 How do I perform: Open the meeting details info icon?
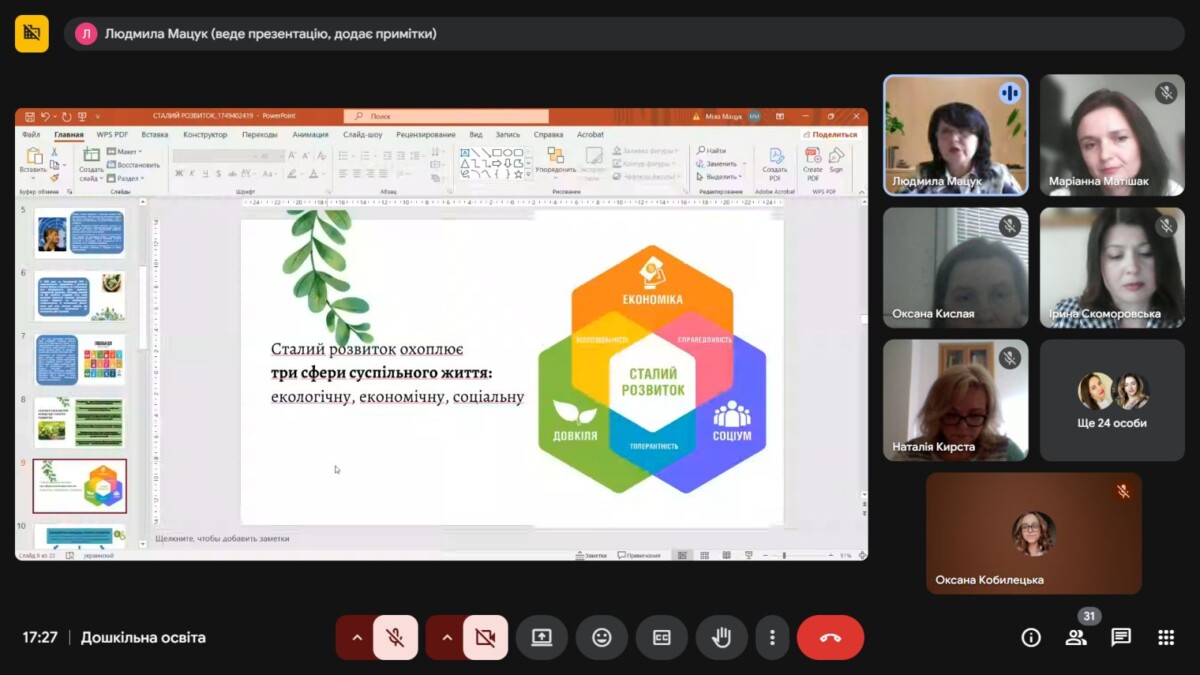tap(1031, 637)
